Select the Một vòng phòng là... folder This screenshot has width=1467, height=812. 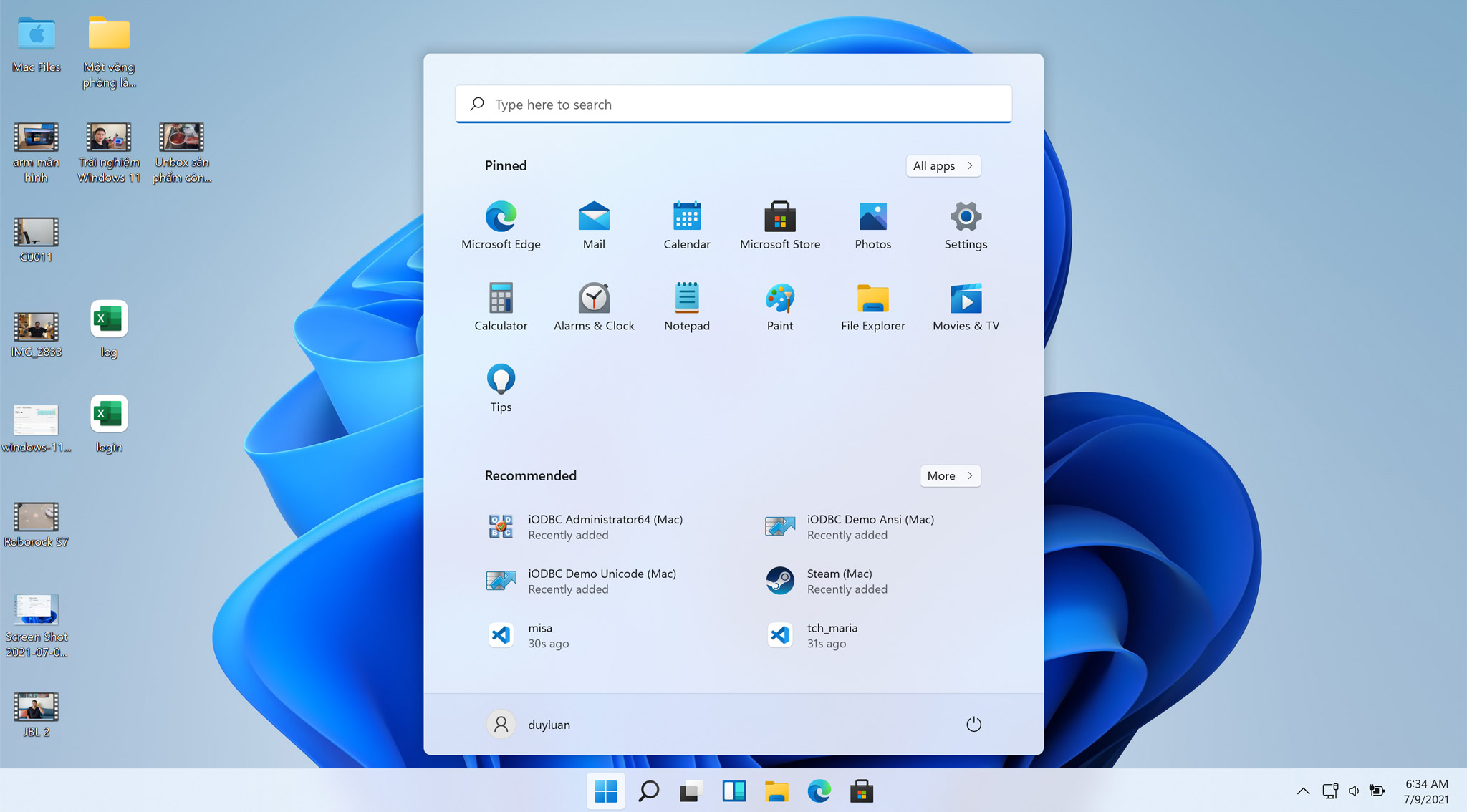tap(109, 53)
